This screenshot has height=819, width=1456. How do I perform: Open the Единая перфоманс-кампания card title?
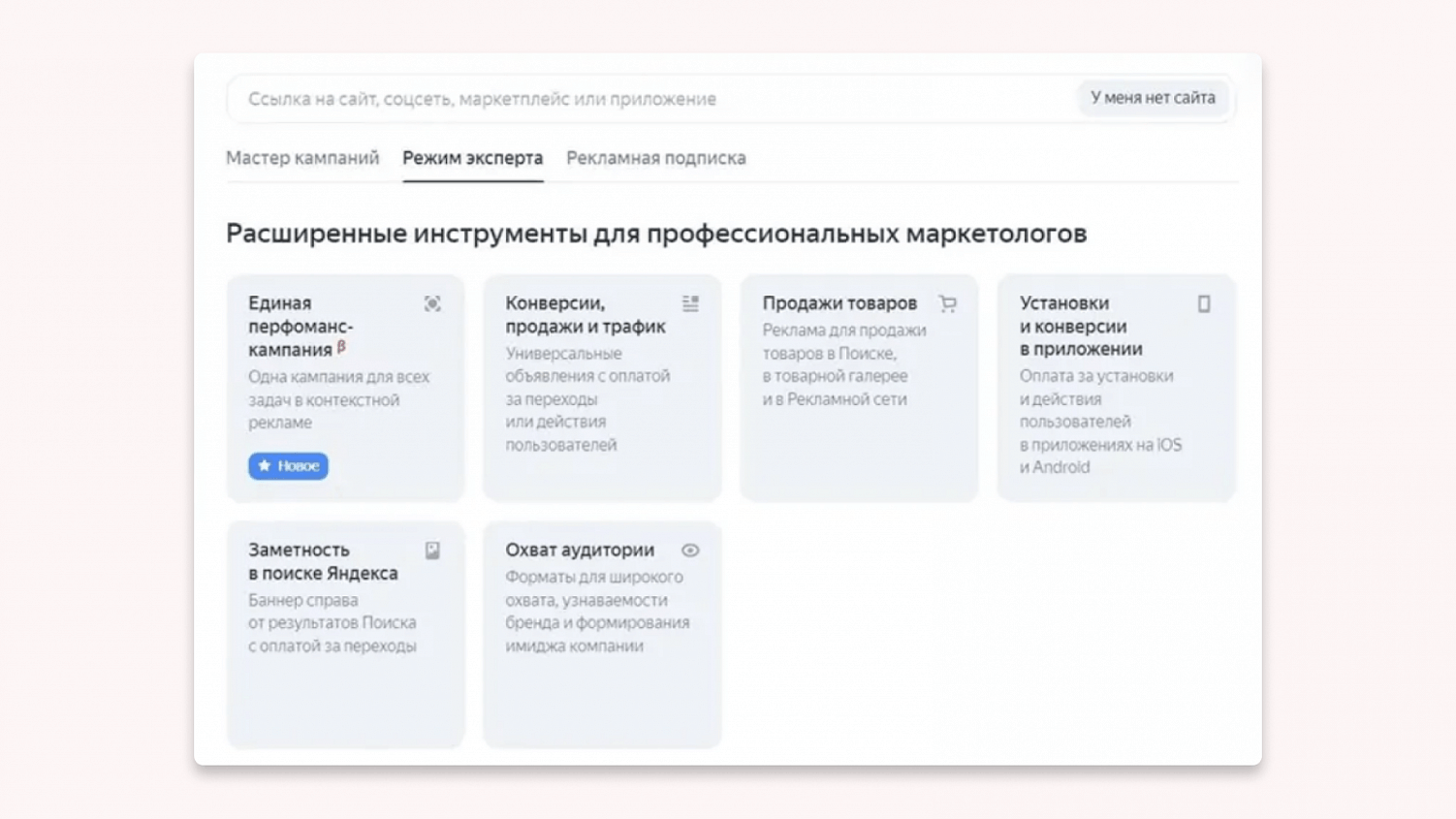(x=301, y=327)
